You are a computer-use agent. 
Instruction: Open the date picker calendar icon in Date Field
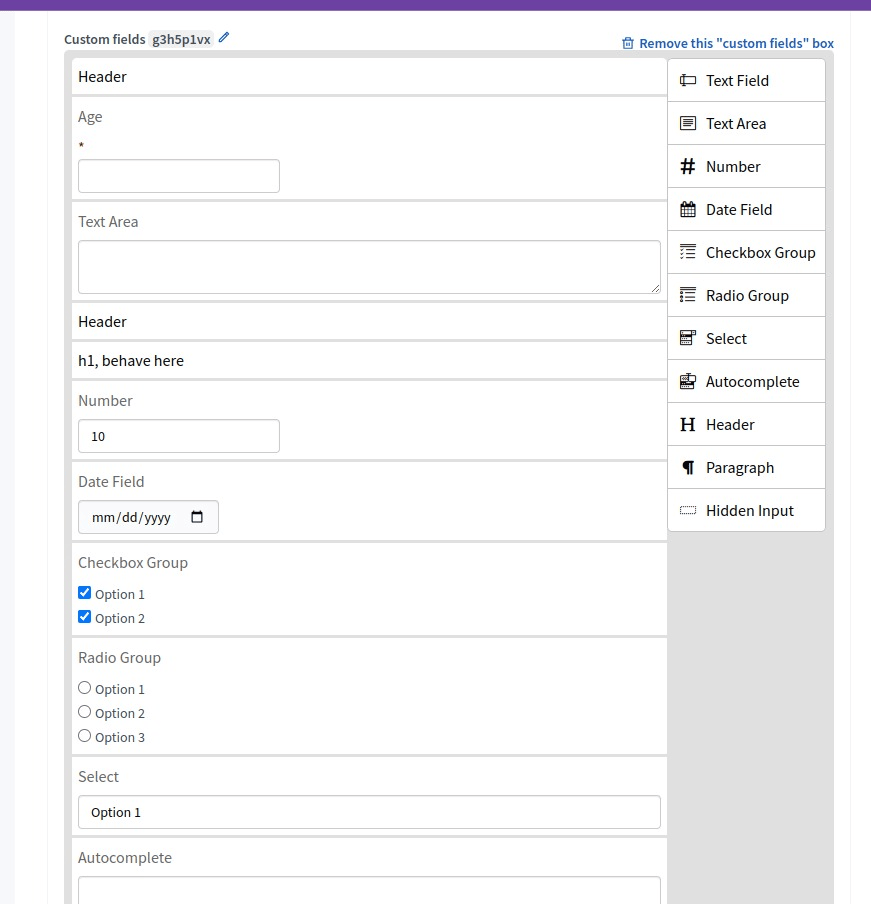[197, 517]
